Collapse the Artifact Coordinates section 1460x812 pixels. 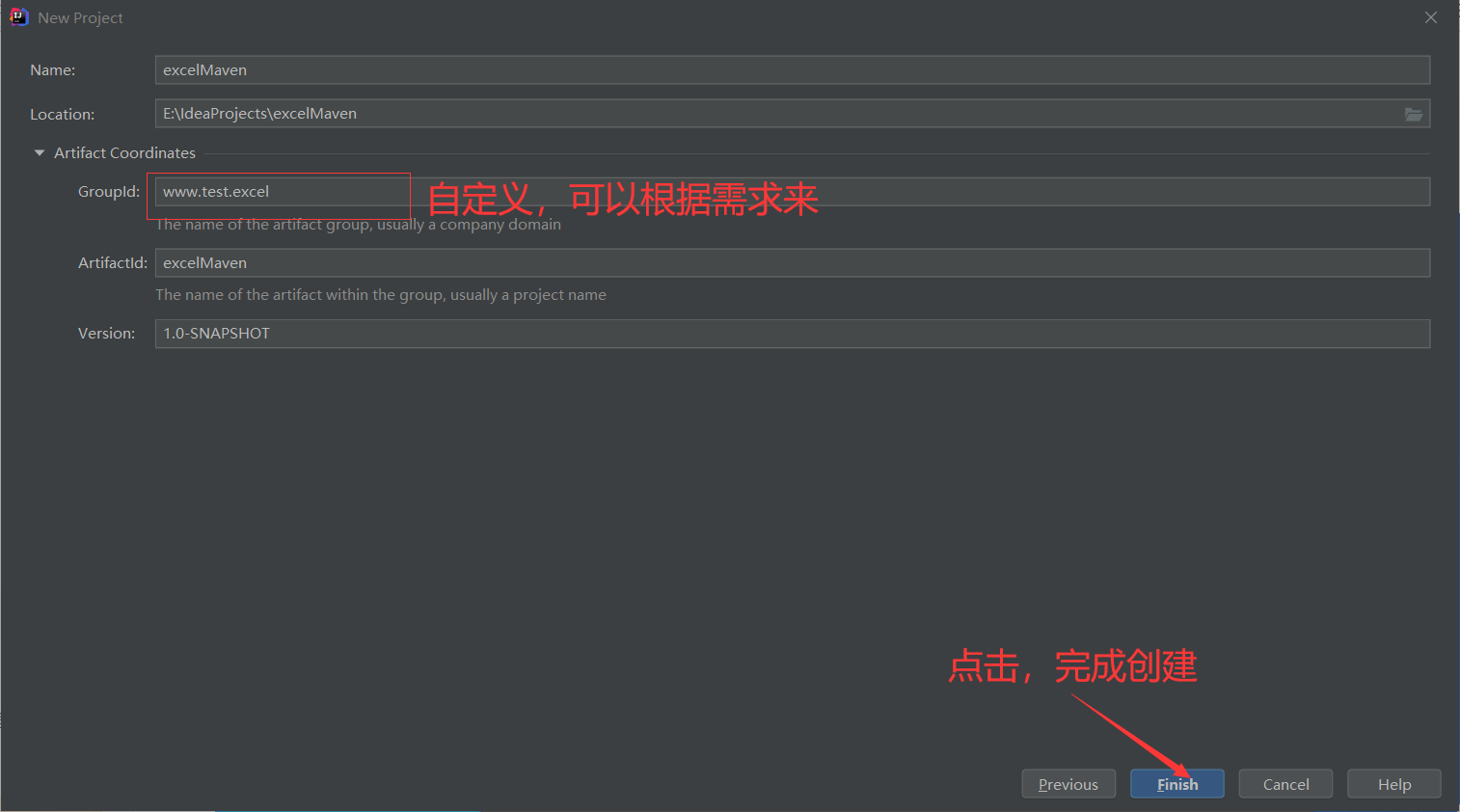pyautogui.click(x=40, y=152)
